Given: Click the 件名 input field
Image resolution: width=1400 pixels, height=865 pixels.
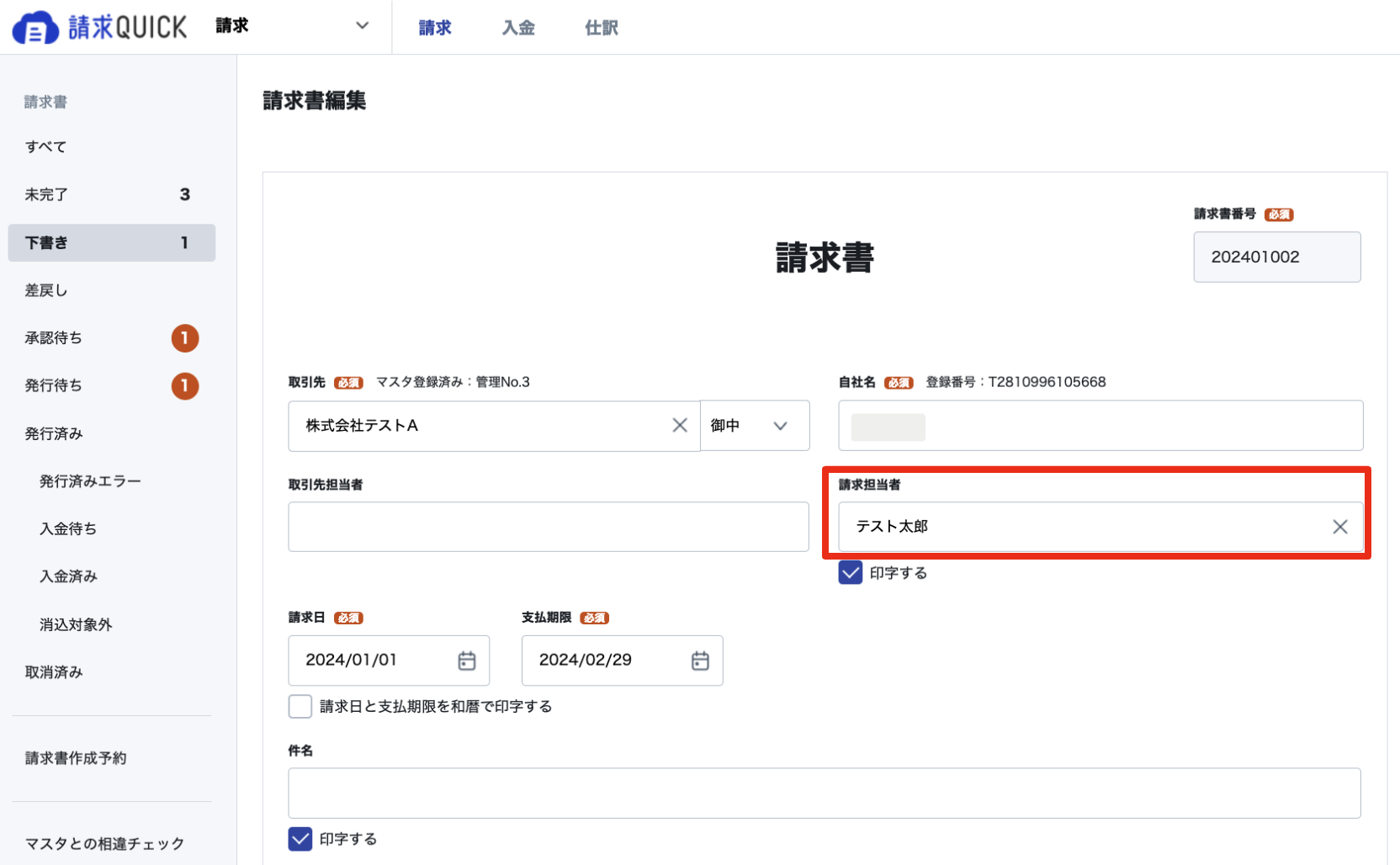Looking at the screenshot, I should point(825,793).
